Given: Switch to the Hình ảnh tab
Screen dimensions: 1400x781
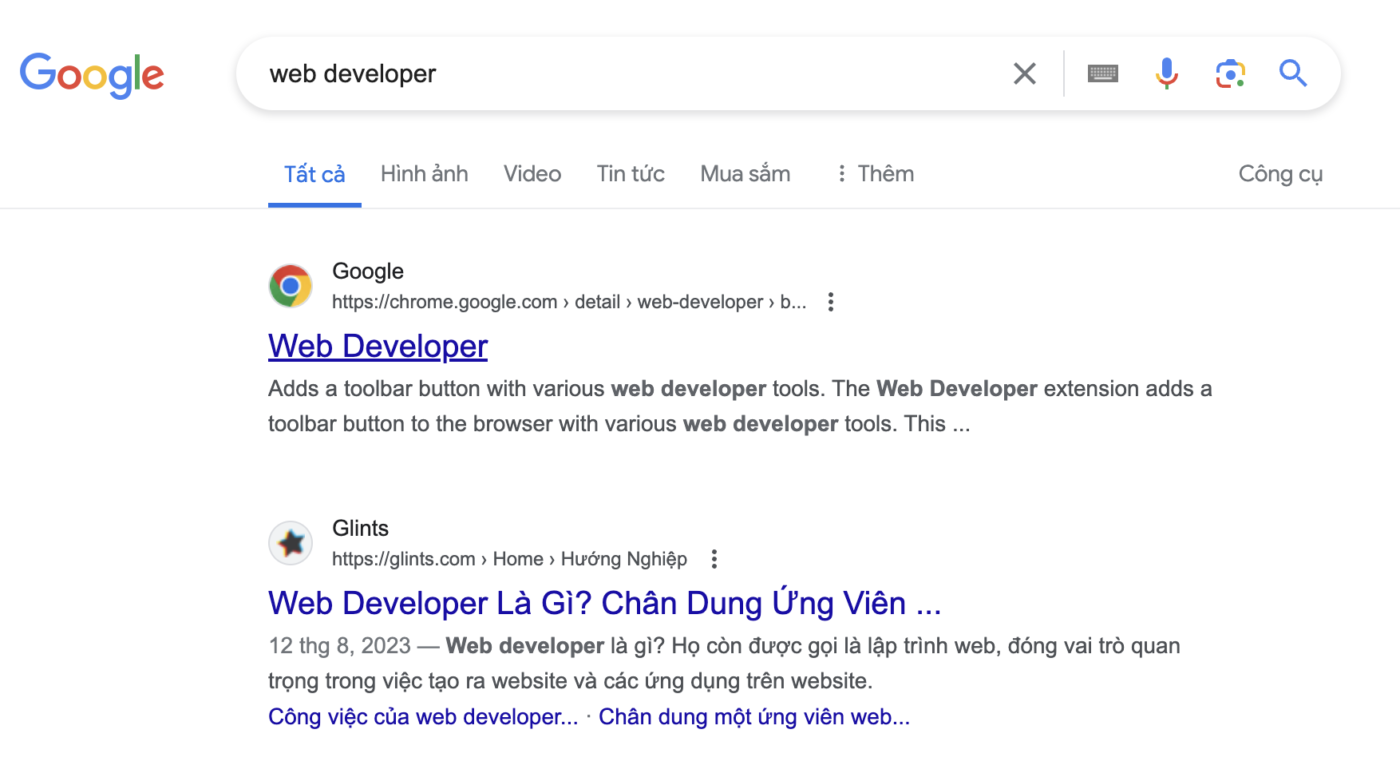Looking at the screenshot, I should [424, 174].
